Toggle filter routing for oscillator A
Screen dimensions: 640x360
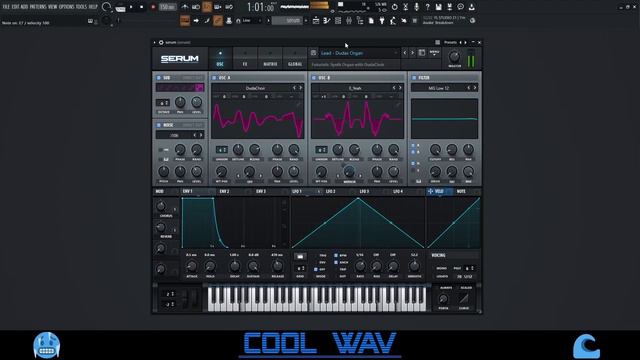tap(413, 146)
